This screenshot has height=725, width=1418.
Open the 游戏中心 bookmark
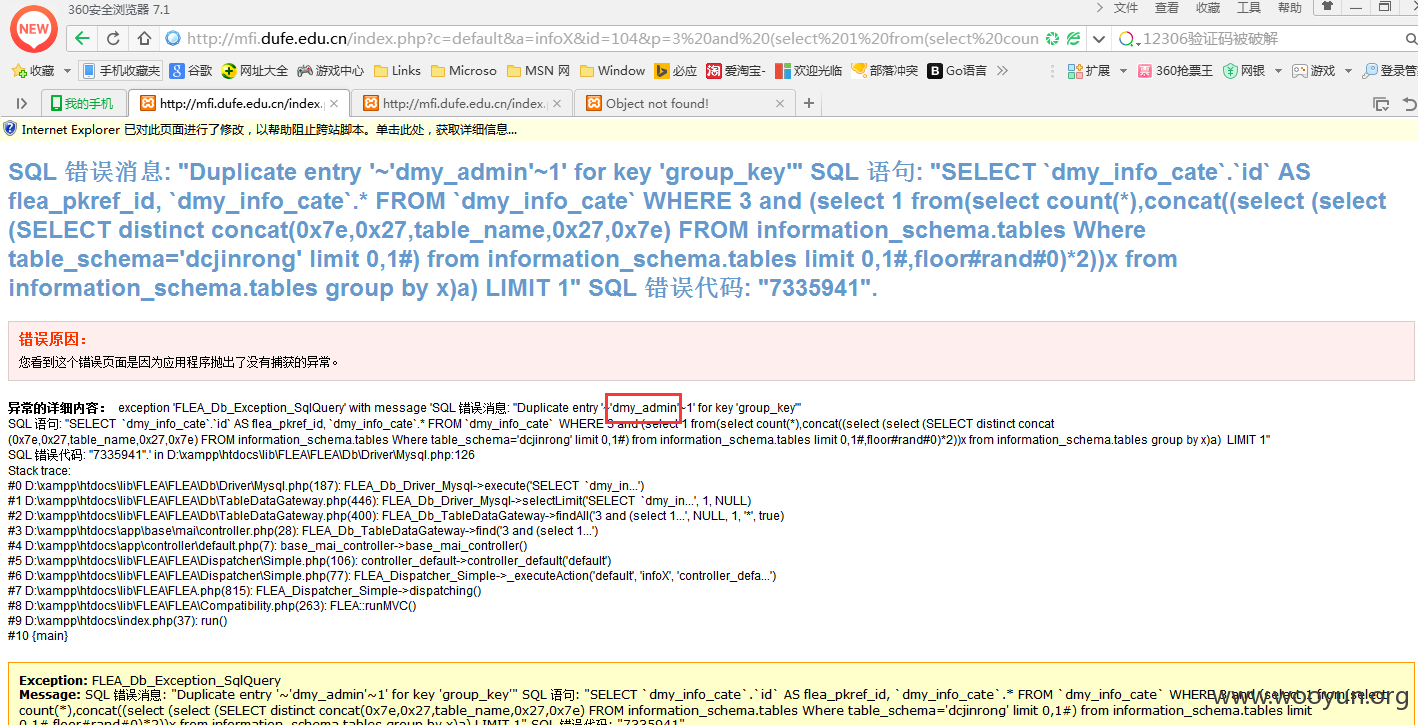[331, 71]
